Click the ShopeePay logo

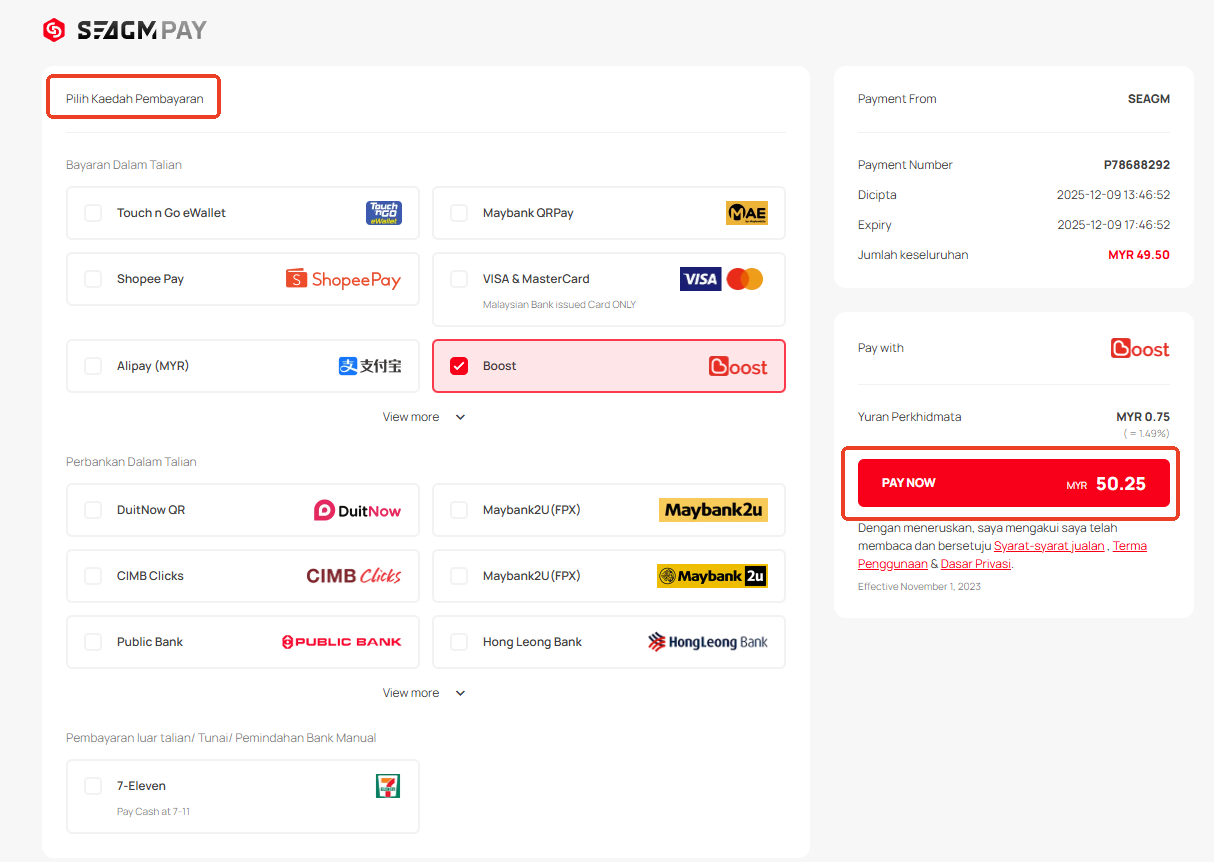coord(343,279)
